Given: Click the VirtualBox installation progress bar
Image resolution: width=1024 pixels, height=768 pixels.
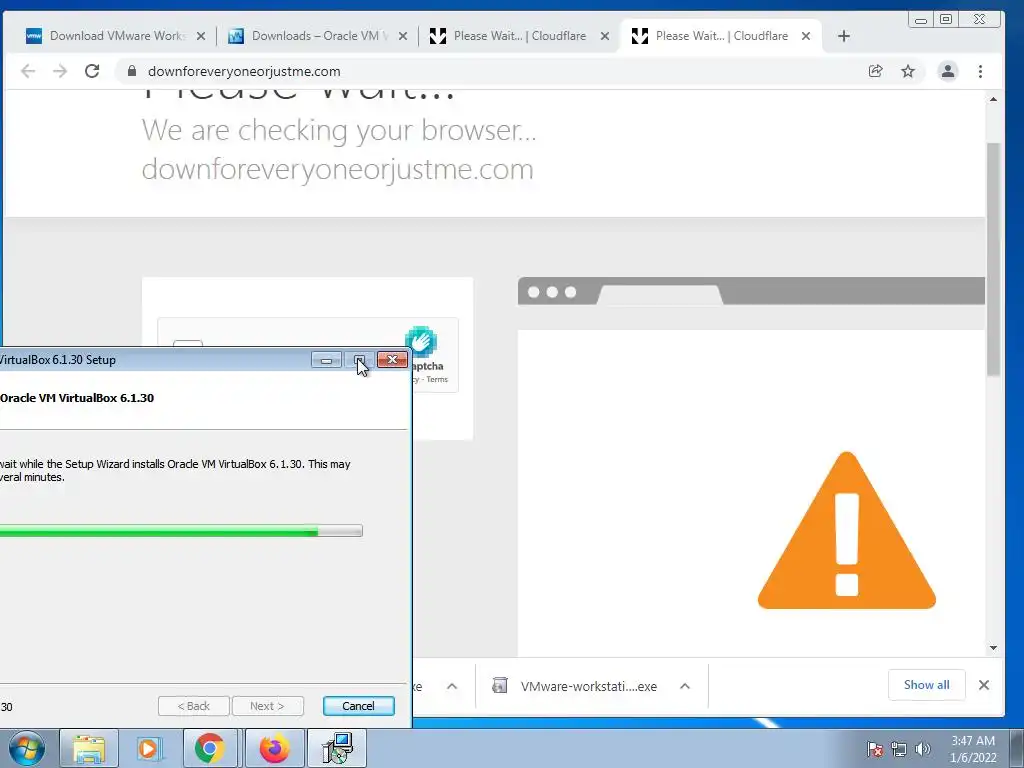Looking at the screenshot, I should tap(181, 531).
